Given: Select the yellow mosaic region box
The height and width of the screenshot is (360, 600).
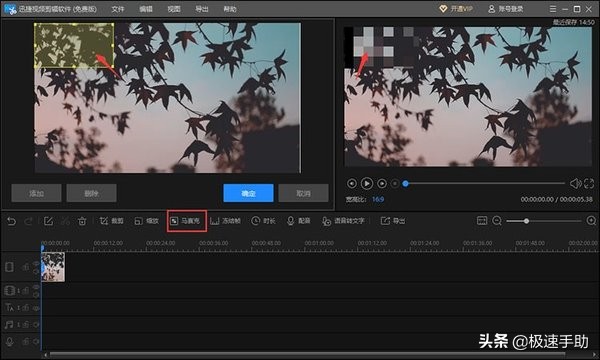Looking at the screenshot, I should (x=74, y=46).
